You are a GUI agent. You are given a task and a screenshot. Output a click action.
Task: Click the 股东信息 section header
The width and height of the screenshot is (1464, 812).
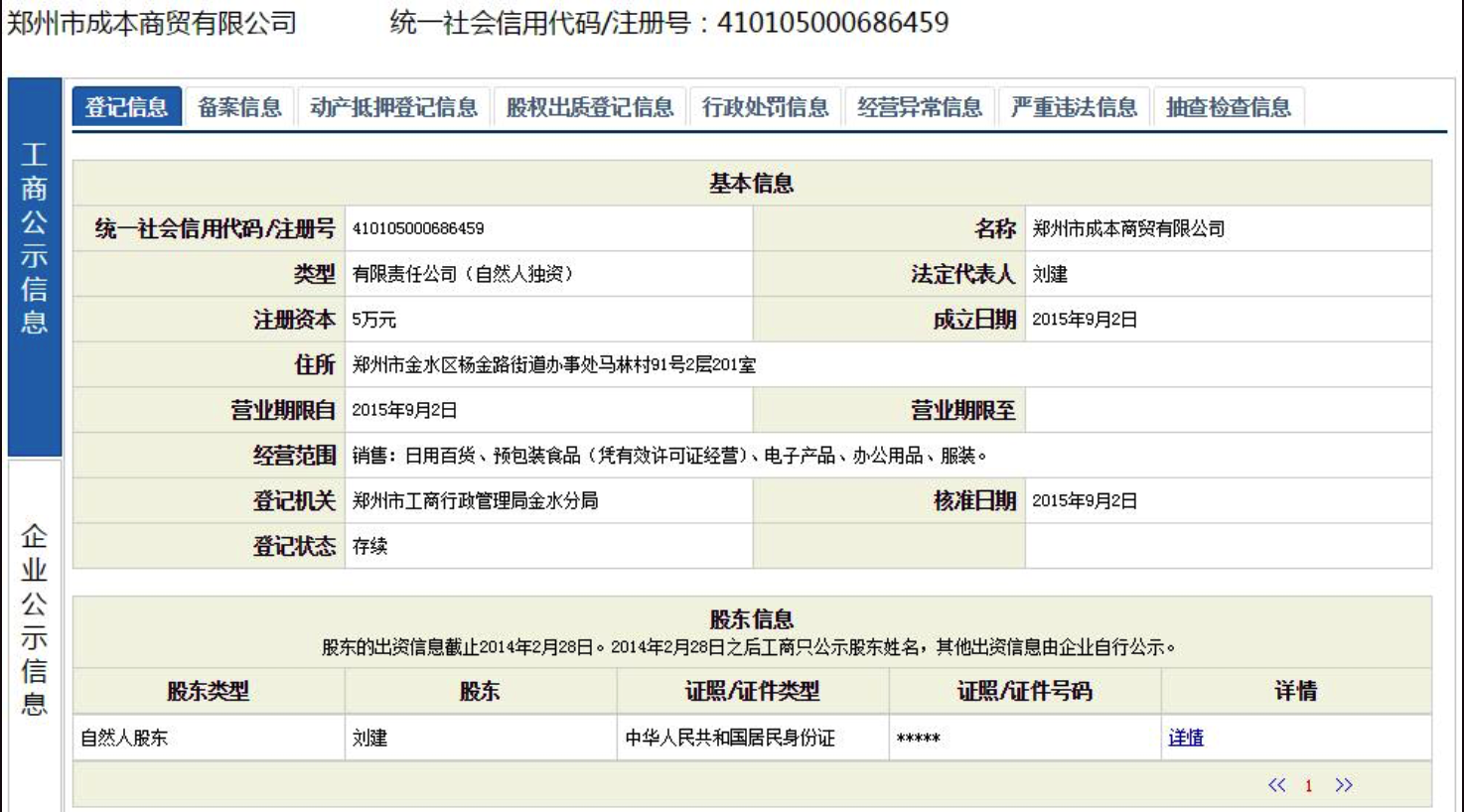752,619
